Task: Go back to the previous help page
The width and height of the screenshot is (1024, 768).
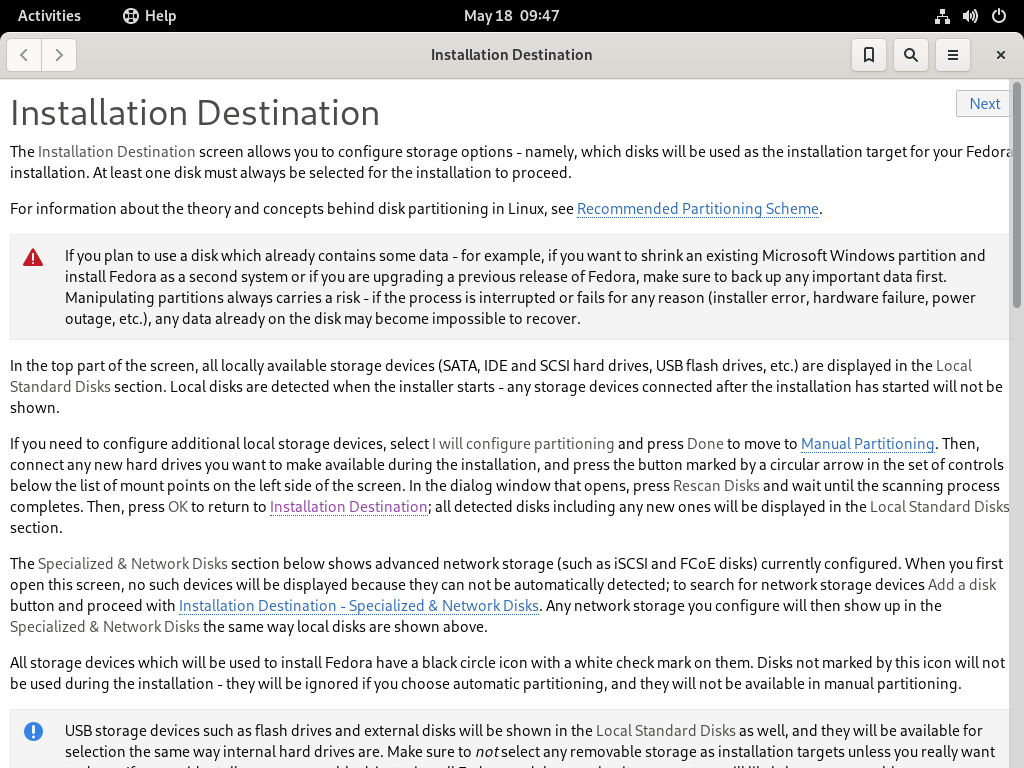Action: pos(24,55)
